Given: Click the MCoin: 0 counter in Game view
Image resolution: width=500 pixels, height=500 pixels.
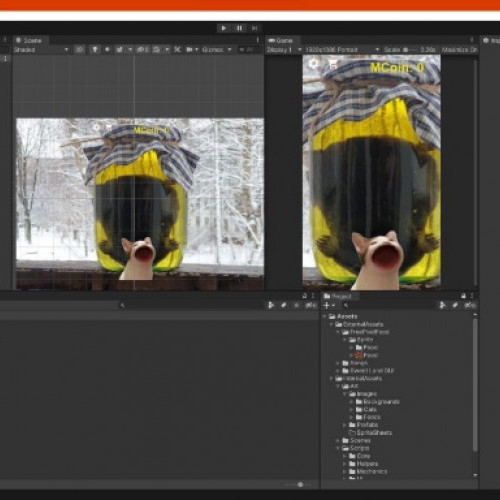Looking at the screenshot, I should [397, 68].
